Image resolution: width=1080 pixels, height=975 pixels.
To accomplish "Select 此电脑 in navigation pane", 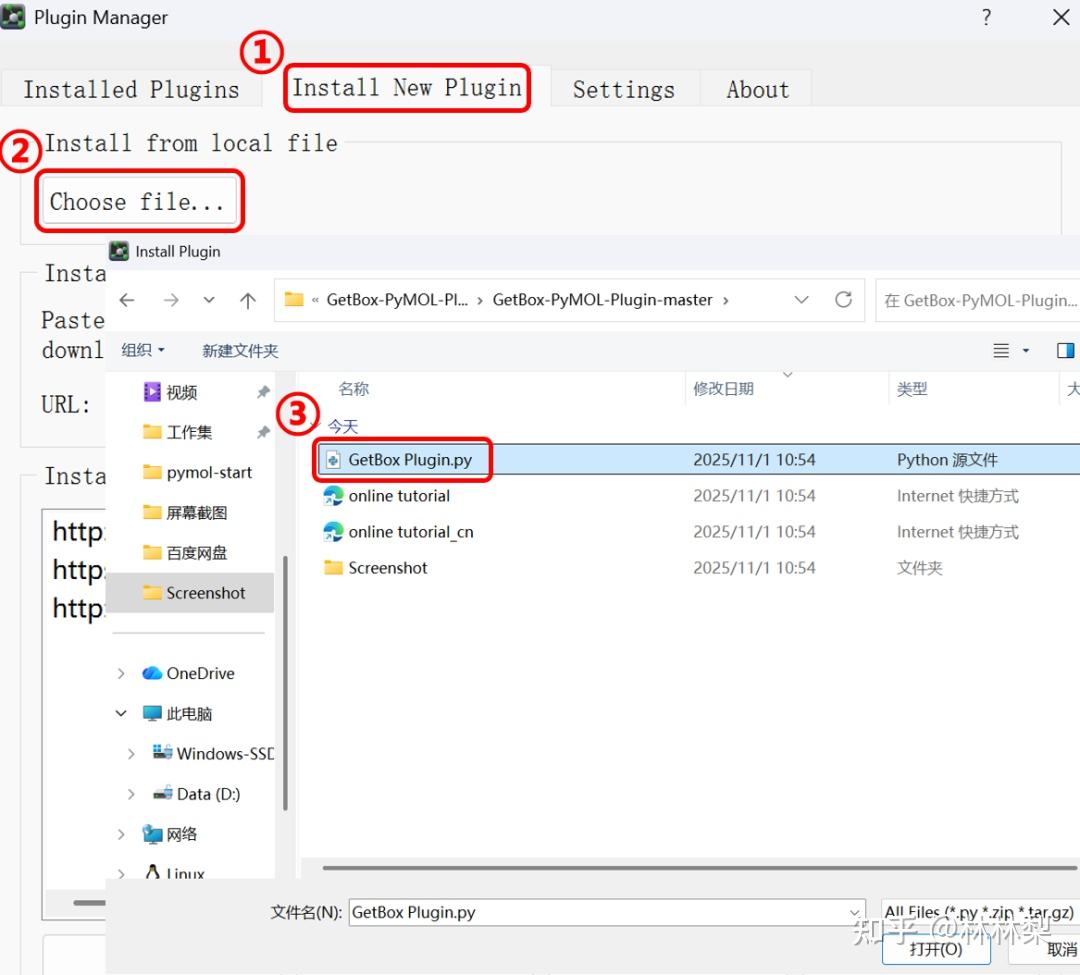I will click(177, 713).
